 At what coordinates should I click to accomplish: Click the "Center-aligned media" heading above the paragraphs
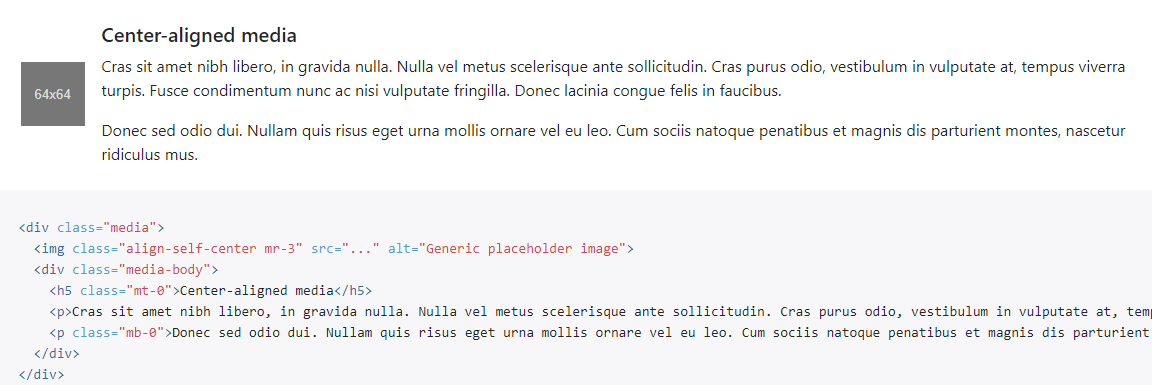pyautogui.click(x=199, y=35)
